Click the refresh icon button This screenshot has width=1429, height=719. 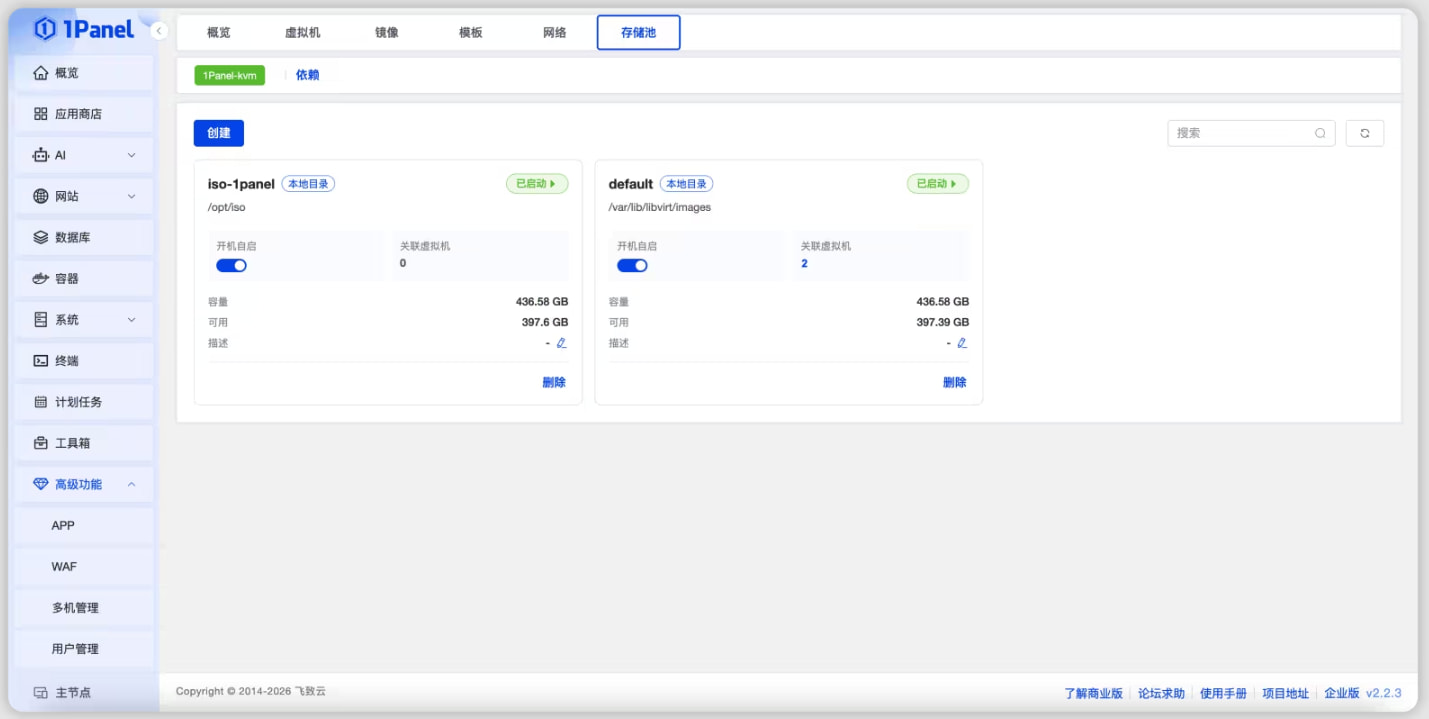pyautogui.click(x=1365, y=133)
